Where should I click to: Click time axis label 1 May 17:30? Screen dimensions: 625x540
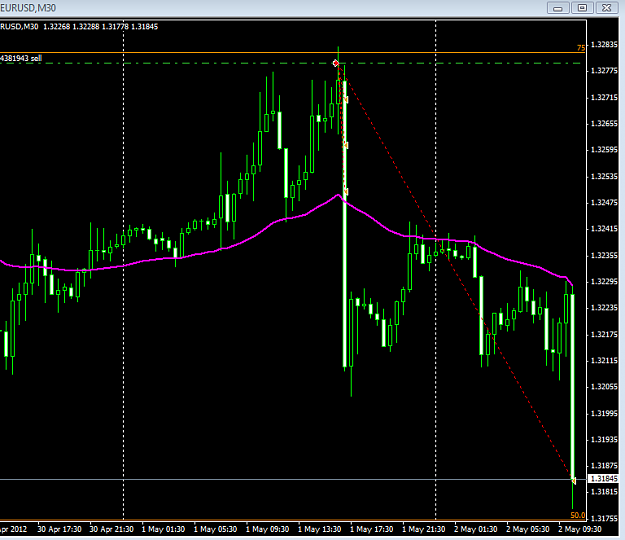(x=372, y=529)
